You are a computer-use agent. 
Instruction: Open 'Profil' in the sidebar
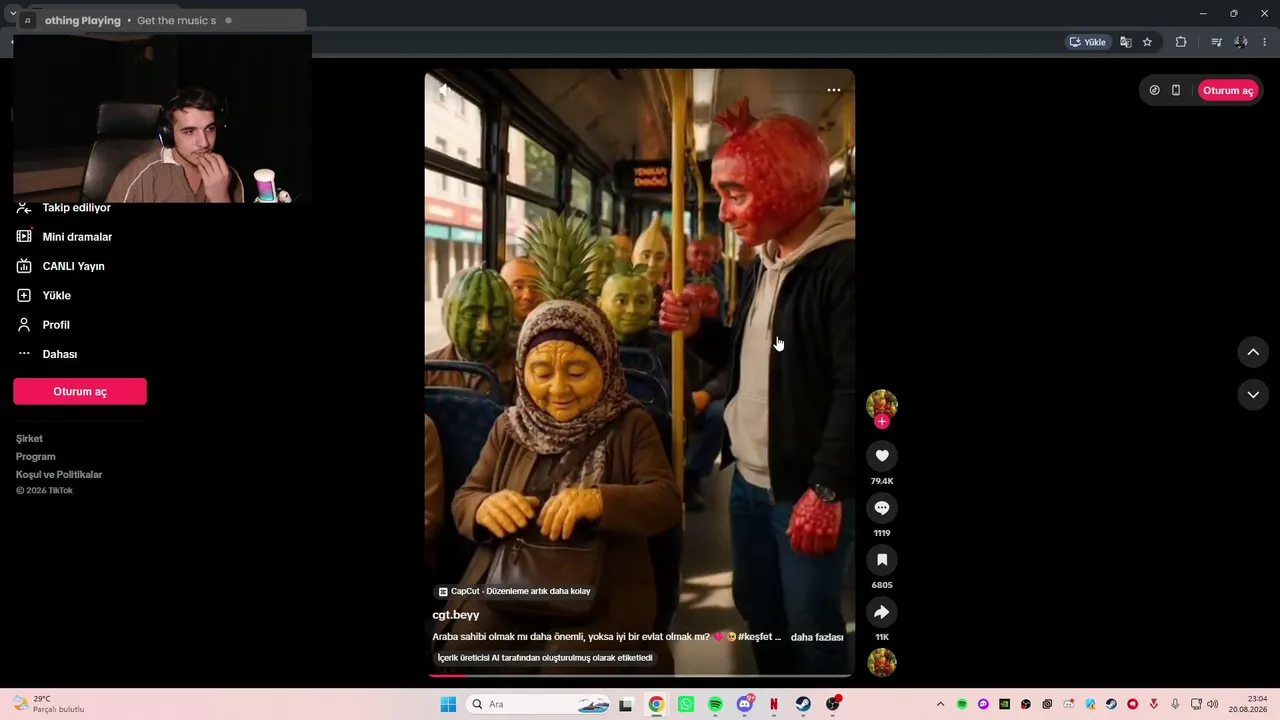(x=56, y=325)
